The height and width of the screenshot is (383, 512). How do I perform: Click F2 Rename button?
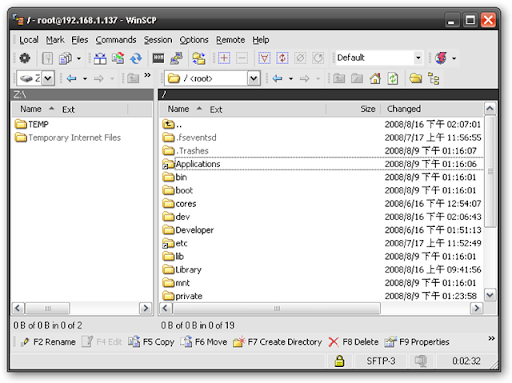(x=48, y=342)
